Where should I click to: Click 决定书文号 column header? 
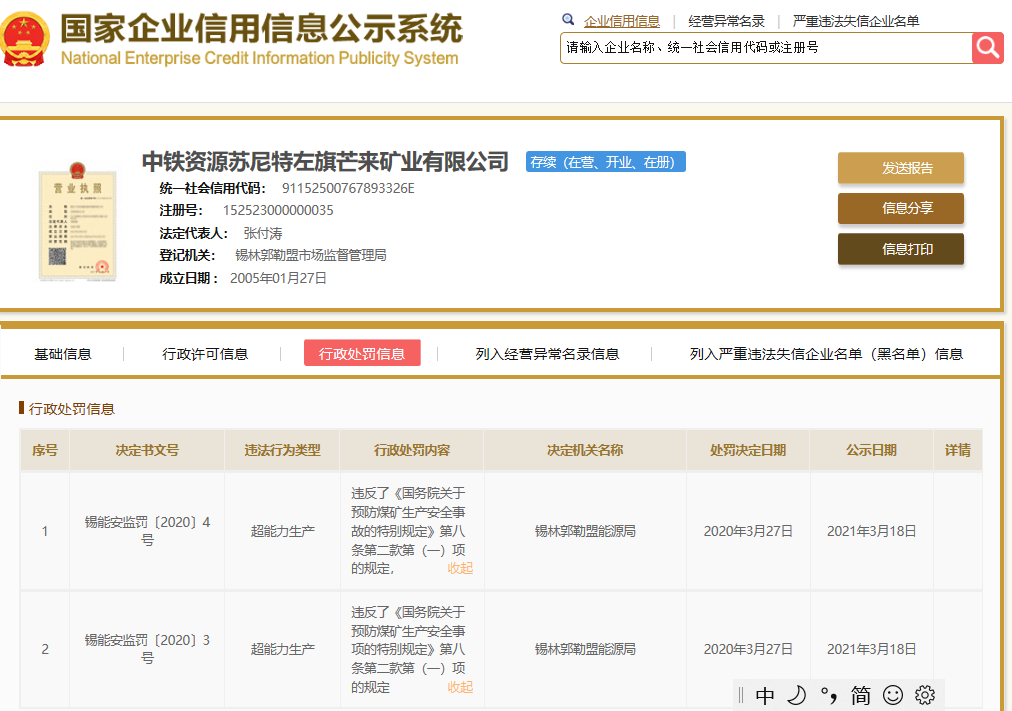(x=147, y=450)
